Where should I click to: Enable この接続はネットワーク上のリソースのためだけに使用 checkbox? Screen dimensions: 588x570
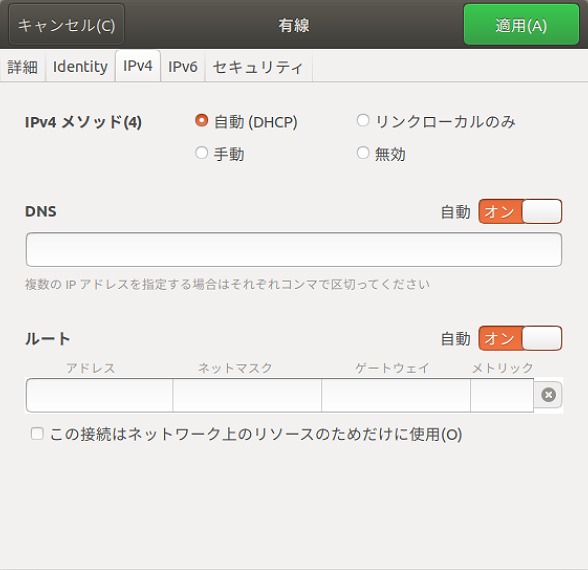(x=37, y=434)
